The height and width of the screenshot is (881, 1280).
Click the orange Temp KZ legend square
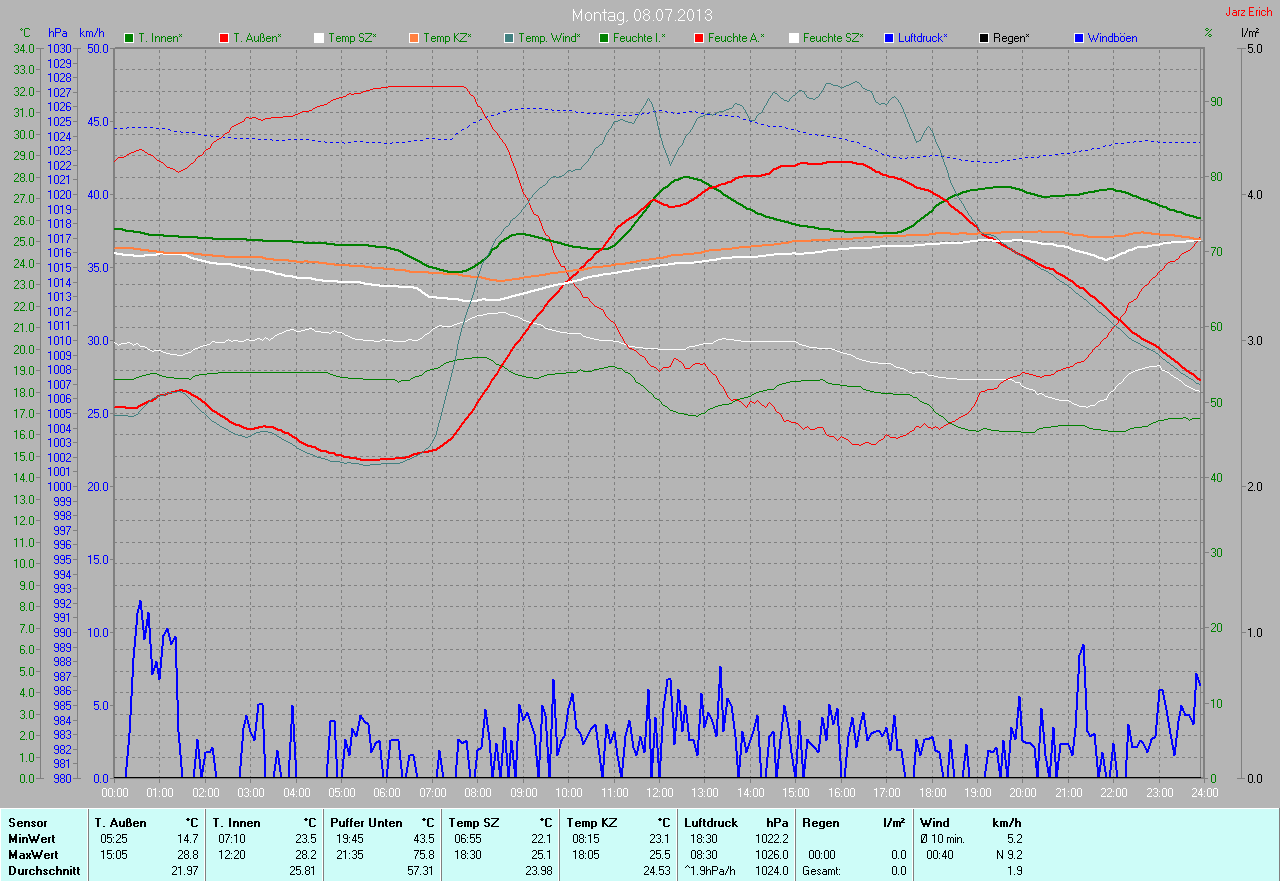click(x=414, y=38)
